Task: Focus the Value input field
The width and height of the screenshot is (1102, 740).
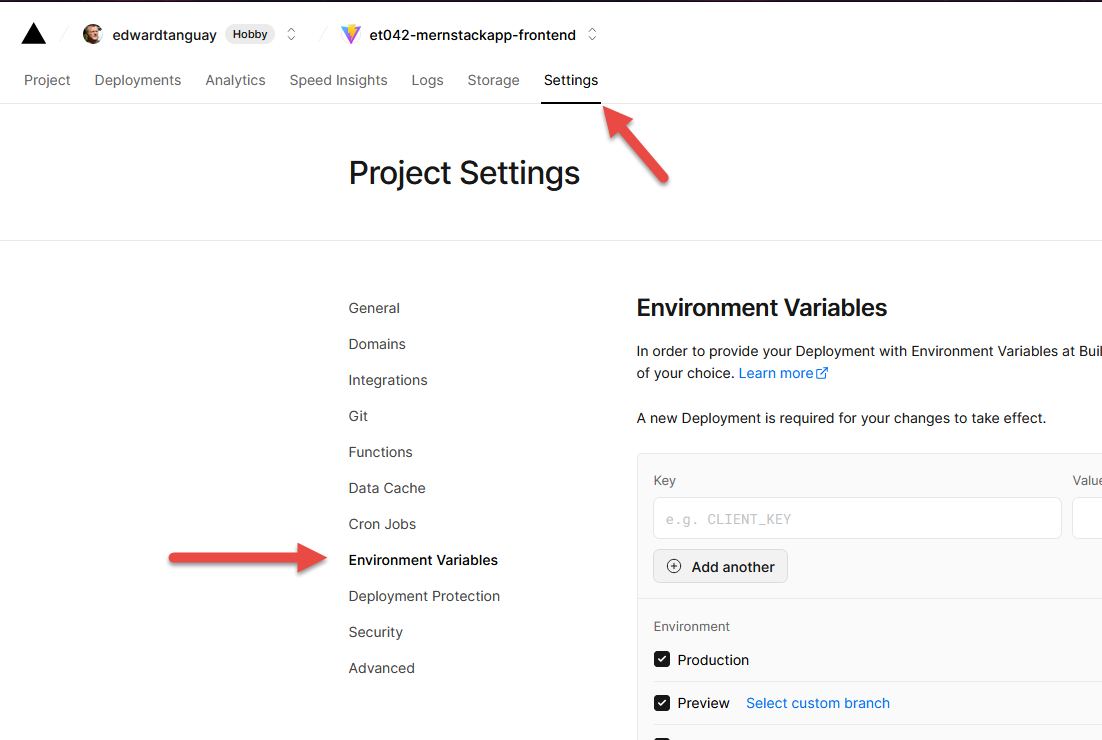Action: pyautogui.click(x=1087, y=519)
